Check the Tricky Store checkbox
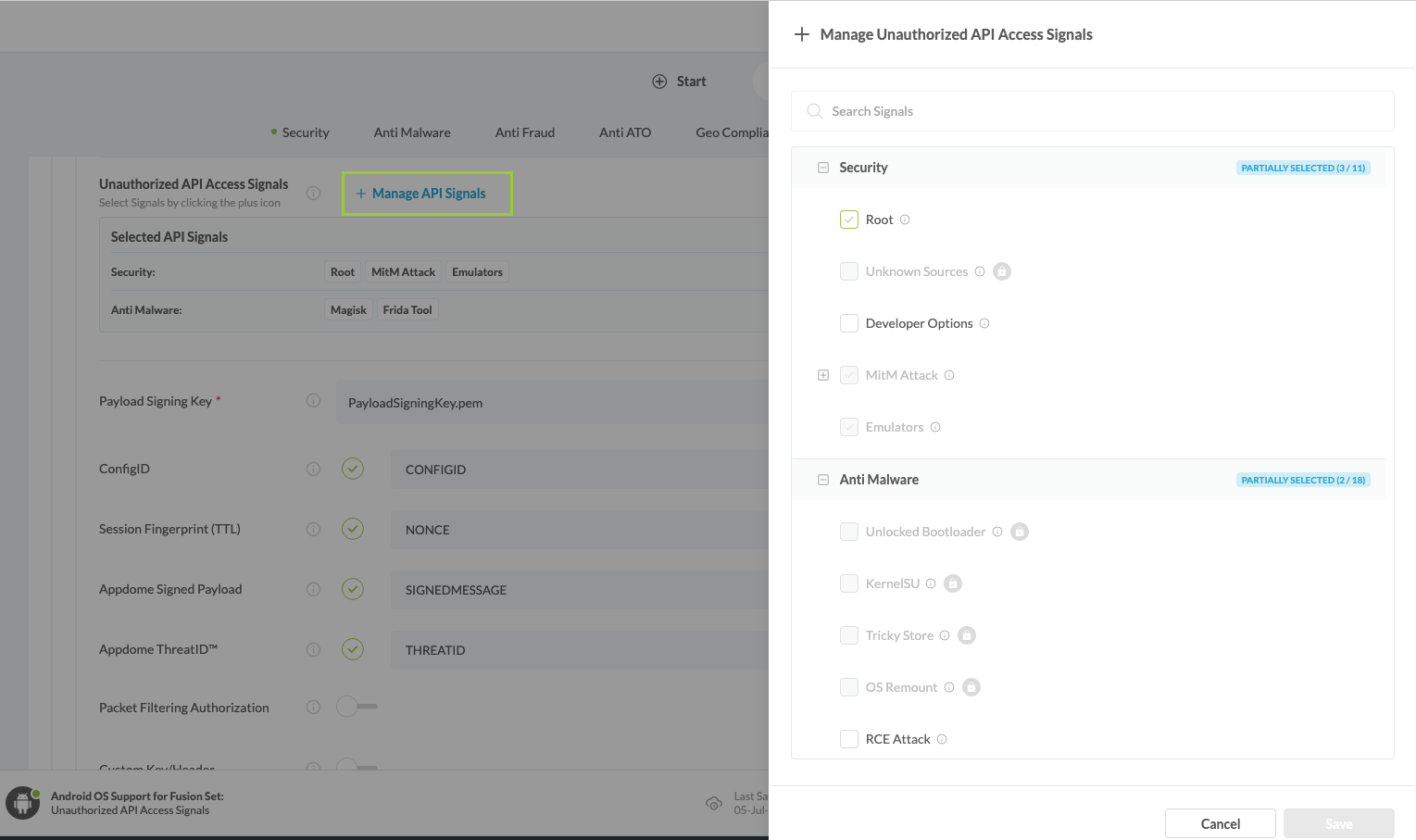This screenshot has width=1416, height=840. click(849, 635)
